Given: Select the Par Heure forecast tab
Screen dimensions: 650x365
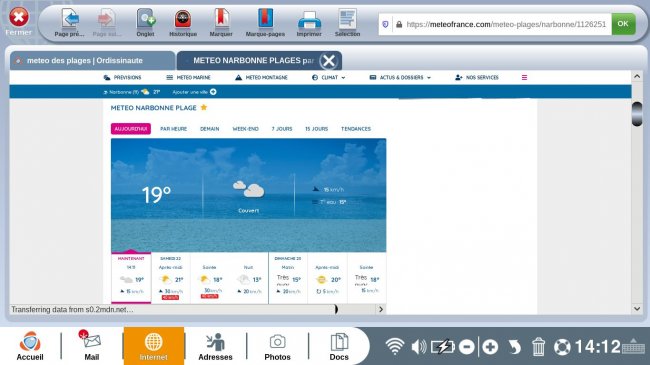Looking at the screenshot, I should pos(173,129).
